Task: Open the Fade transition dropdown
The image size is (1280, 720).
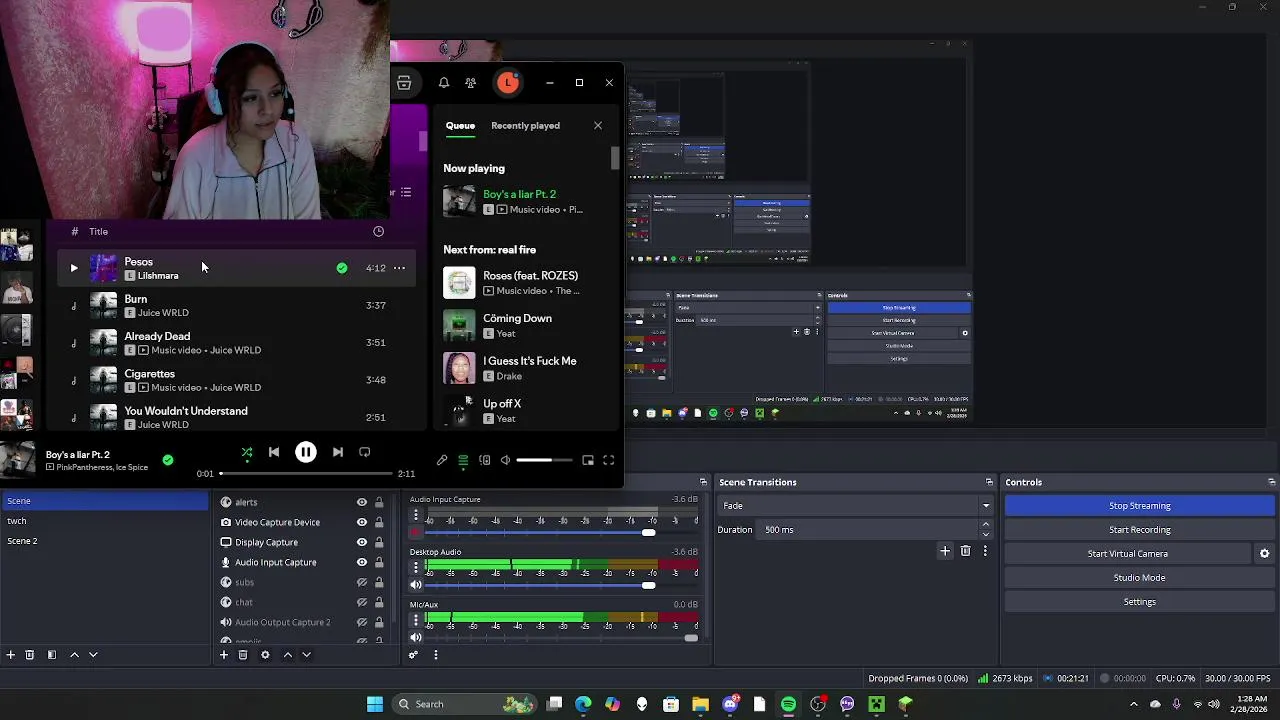Action: [x=856, y=506]
